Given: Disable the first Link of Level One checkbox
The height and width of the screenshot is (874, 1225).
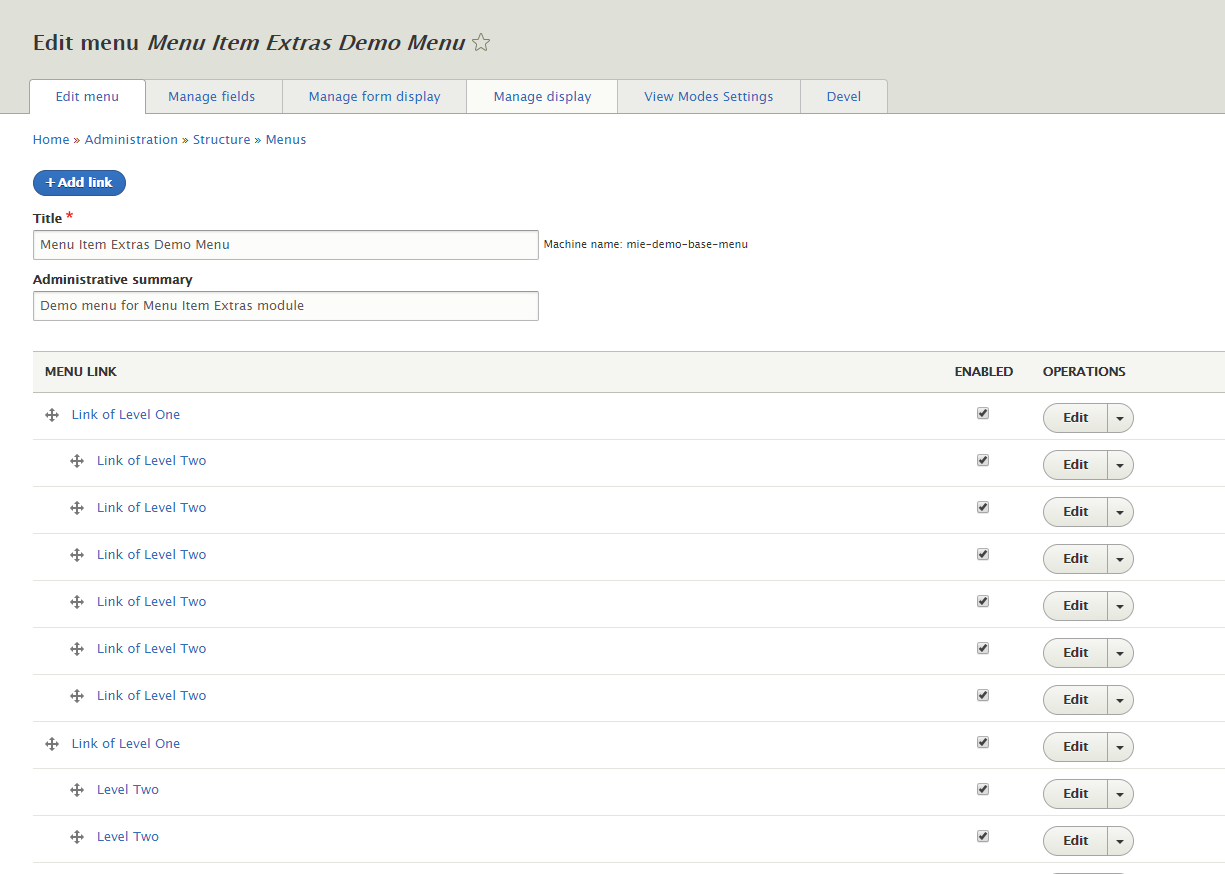Looking at the screenshot, I should point(983,413).
